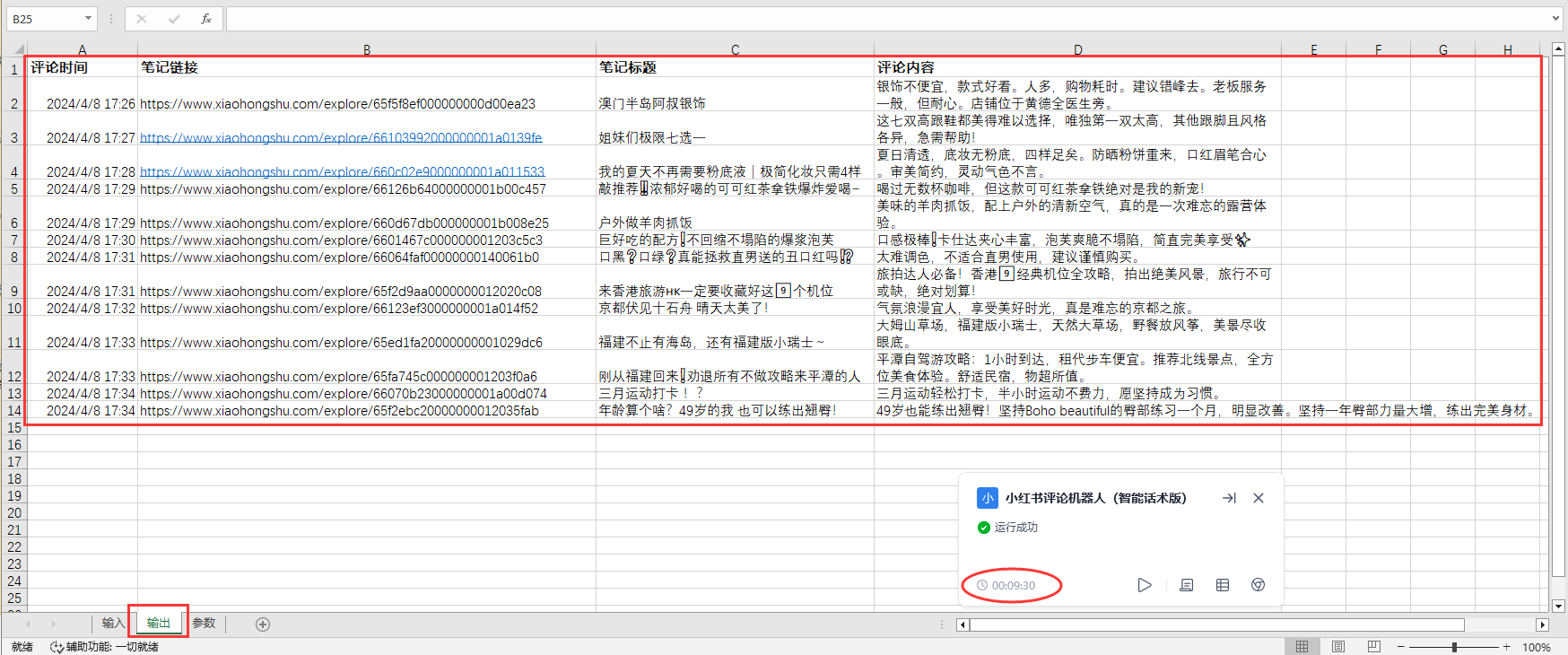Click inside the formula bar input
This screenshot has height=655, width=1568.
(x=888, y=19)
